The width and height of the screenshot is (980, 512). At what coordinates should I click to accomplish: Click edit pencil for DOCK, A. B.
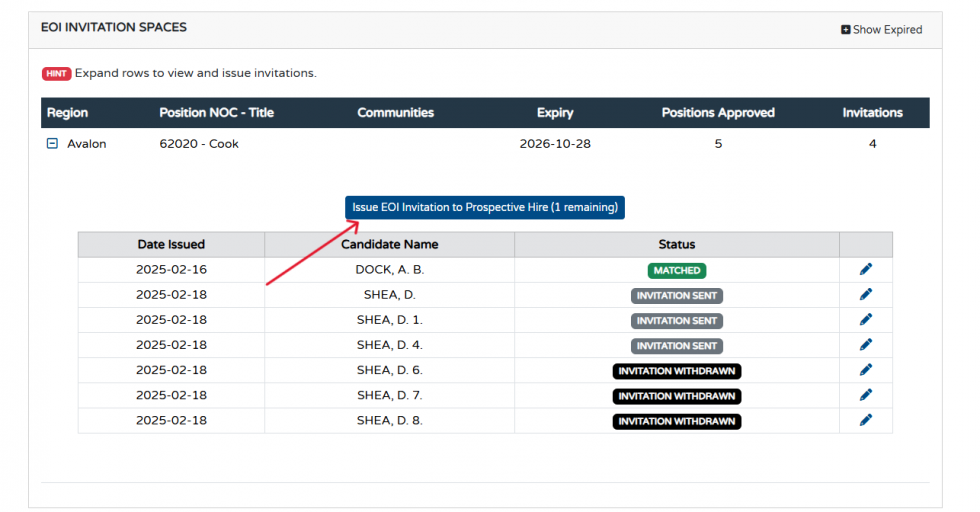865,269
